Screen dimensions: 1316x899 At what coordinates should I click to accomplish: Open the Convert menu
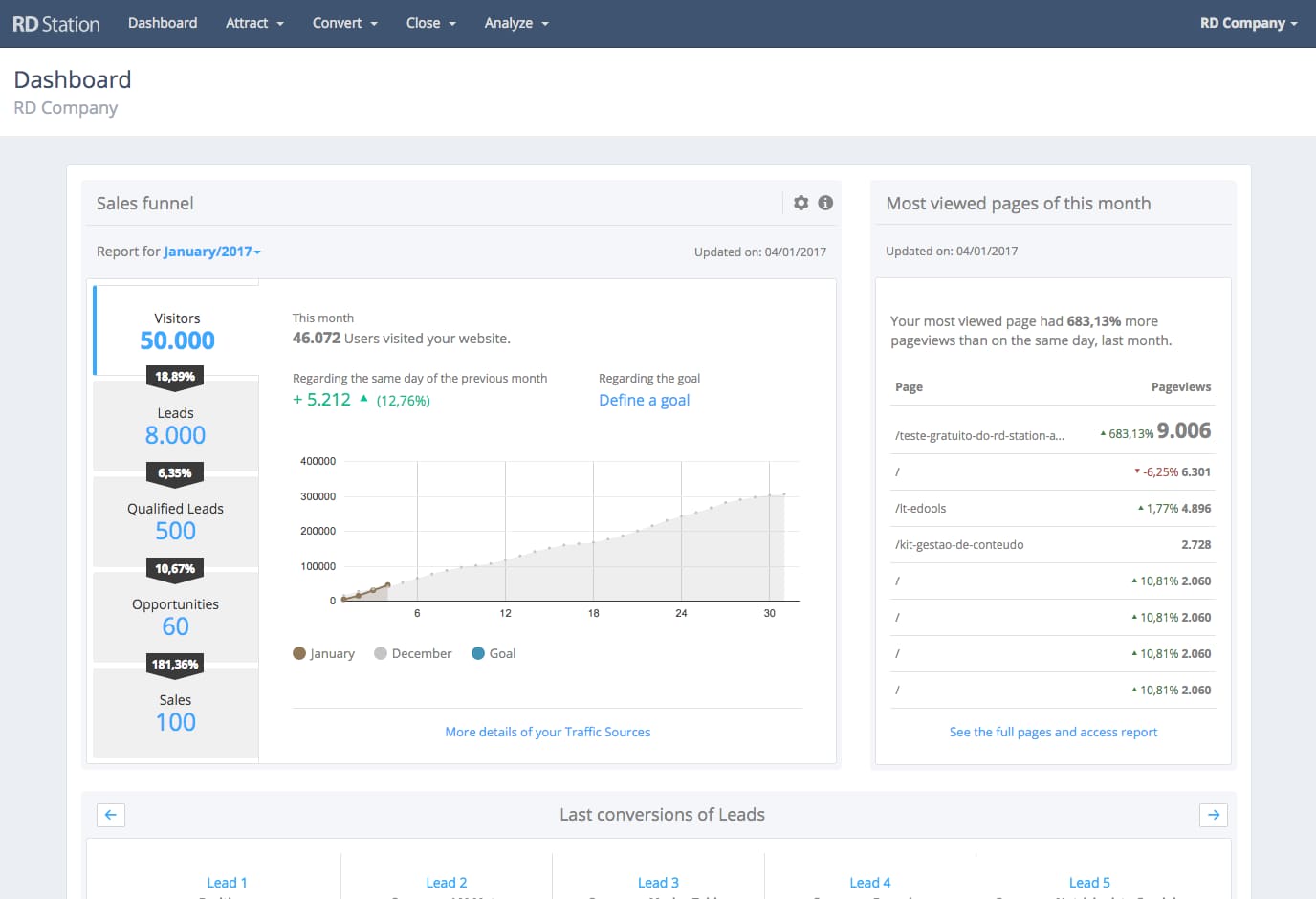tap(344, 23)
